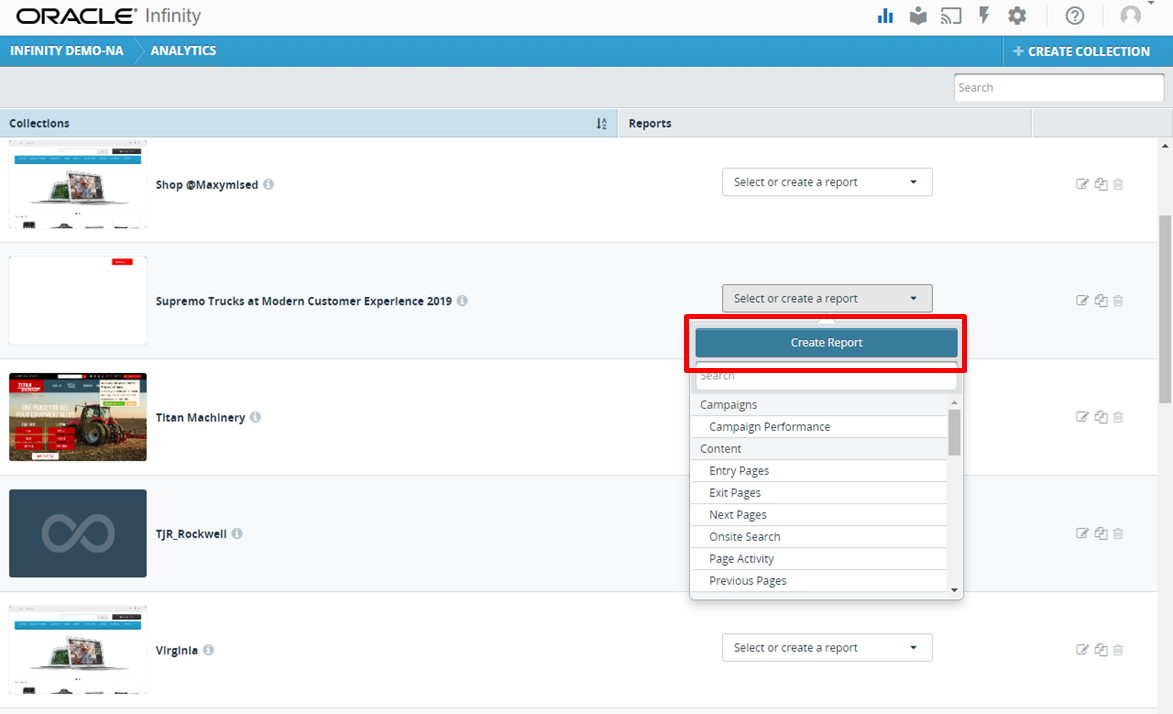Show info for Supremo Trucks collection
The height and width of the screenshot is (714, 1173).
point(462,301)
